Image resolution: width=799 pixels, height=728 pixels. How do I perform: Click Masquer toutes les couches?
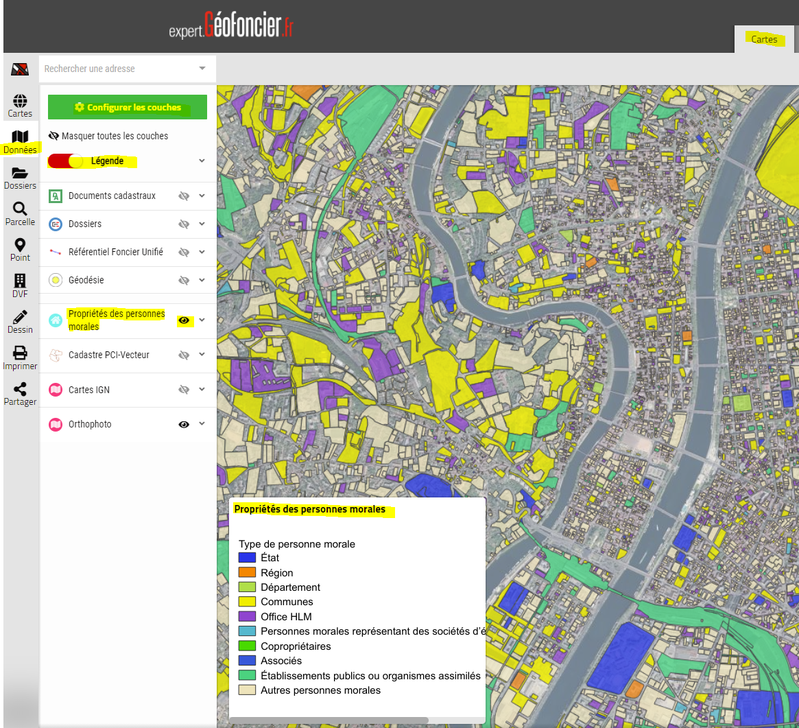pos(114,135)
